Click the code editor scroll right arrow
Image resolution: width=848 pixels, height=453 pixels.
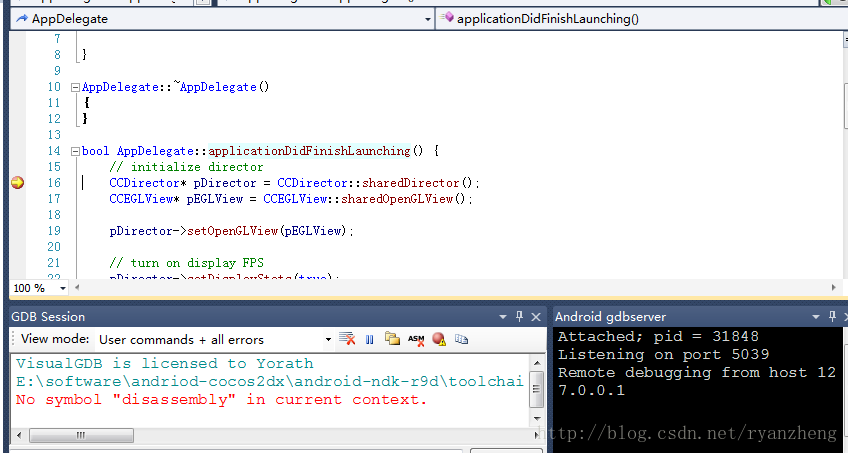point(834,288)
